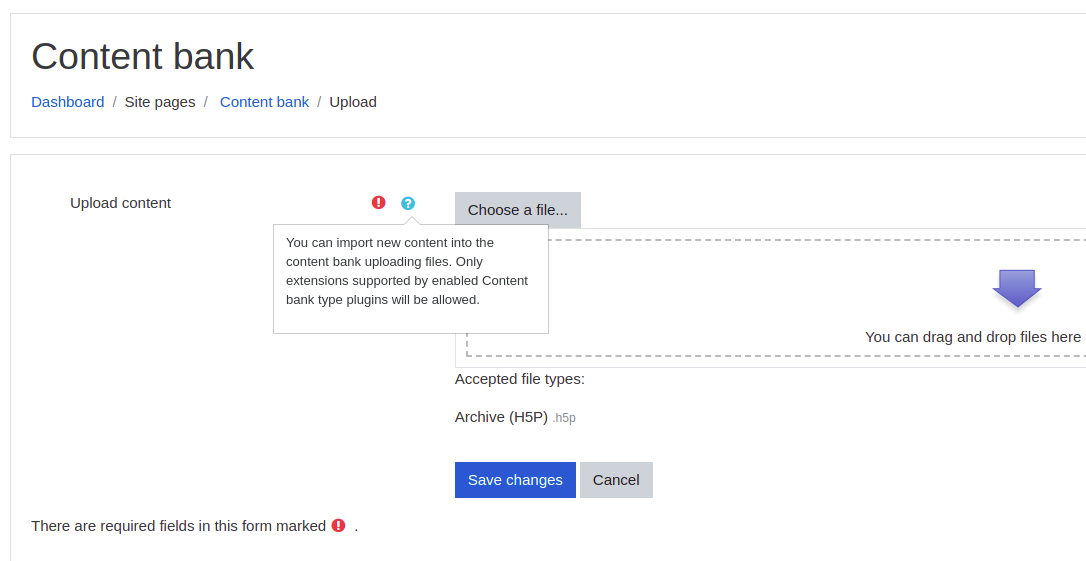Open the file picker with Choose a file
The image size is (1086, 561).
517,210
